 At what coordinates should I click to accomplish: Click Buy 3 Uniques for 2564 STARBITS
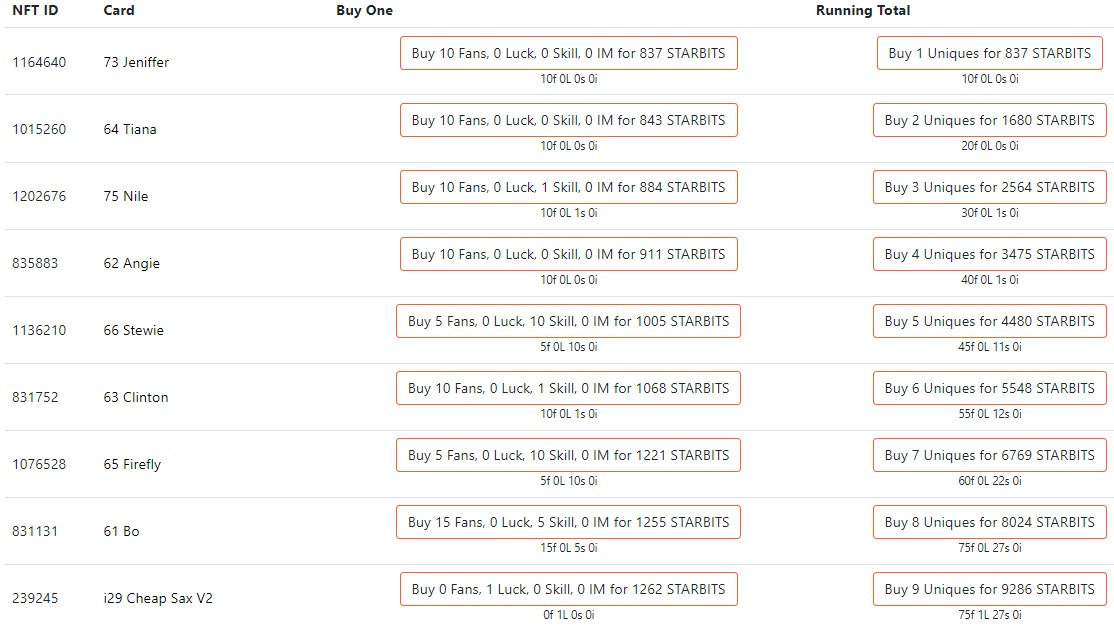click(990, 187)
